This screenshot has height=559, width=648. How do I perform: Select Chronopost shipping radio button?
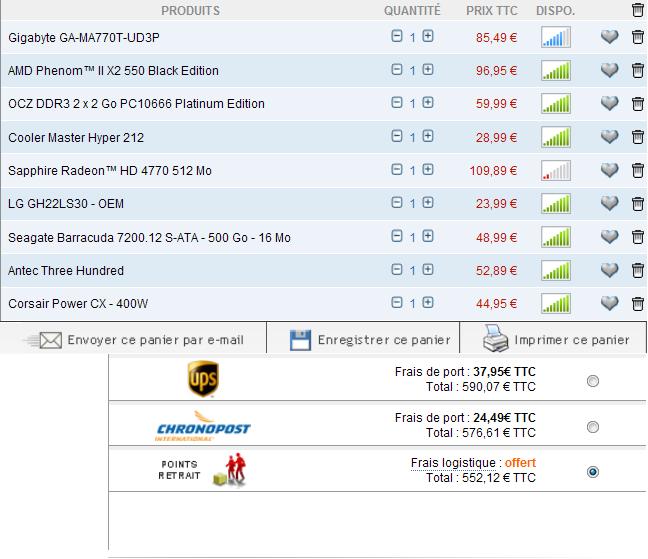[593, 426]
